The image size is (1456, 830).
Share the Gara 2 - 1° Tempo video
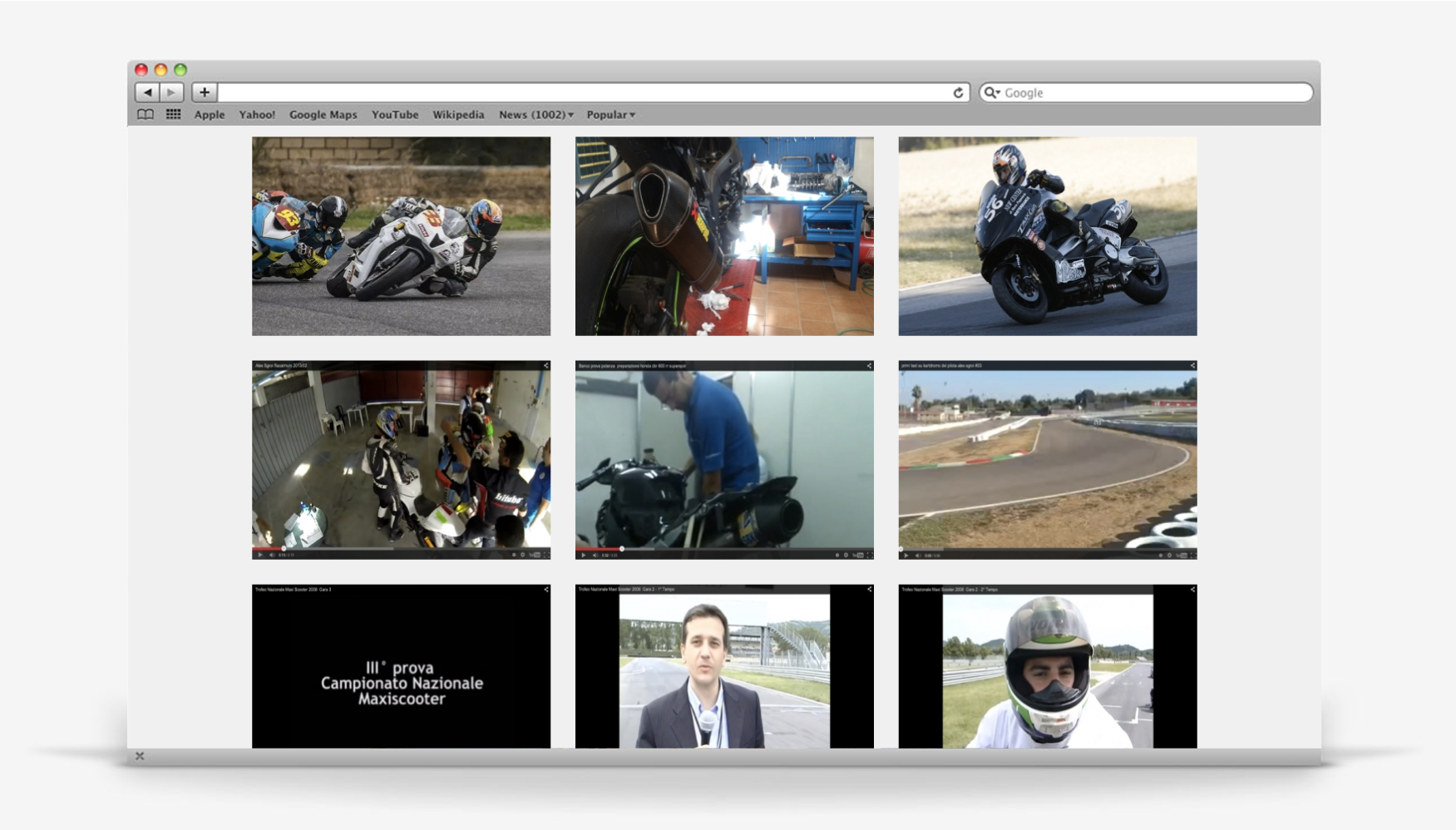pos(870,589)
